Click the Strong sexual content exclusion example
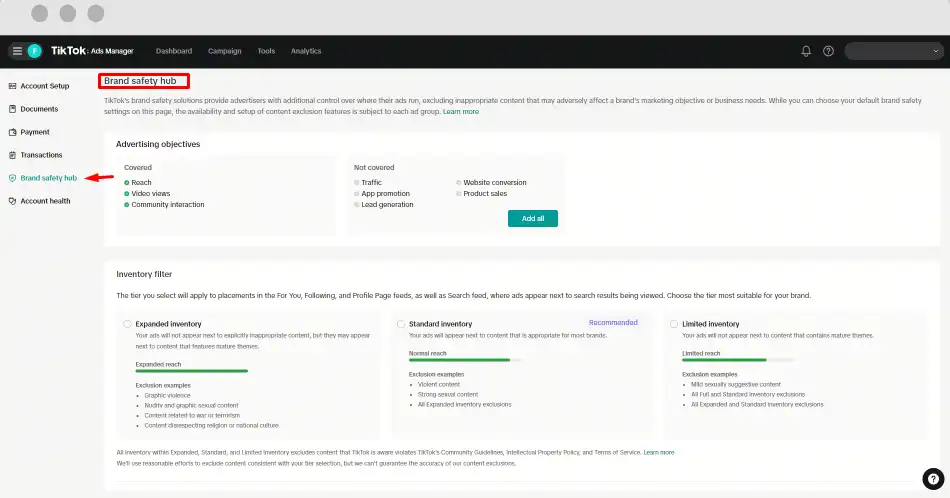Screen dimensions: 950x498 pyautogui.click(x=448, y=394)
